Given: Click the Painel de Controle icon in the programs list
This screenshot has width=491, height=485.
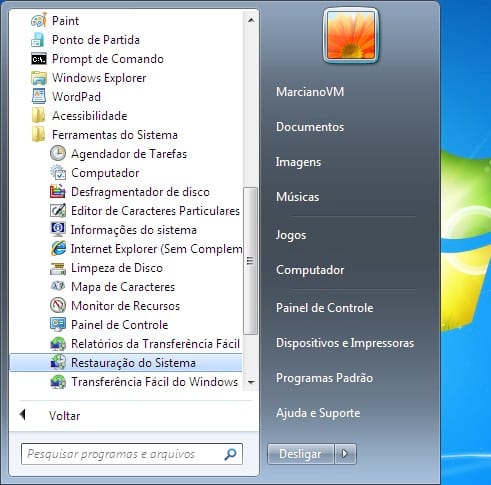Looking at the screenshot, I should 58,325.
